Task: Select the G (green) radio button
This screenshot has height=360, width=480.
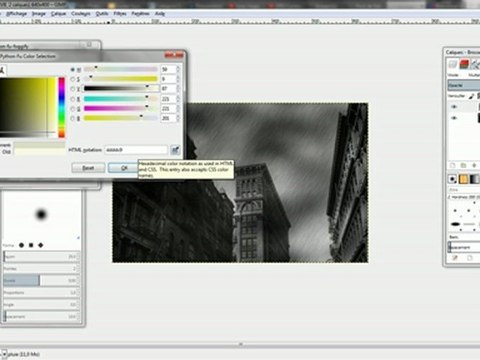Action: pos(73,109)
